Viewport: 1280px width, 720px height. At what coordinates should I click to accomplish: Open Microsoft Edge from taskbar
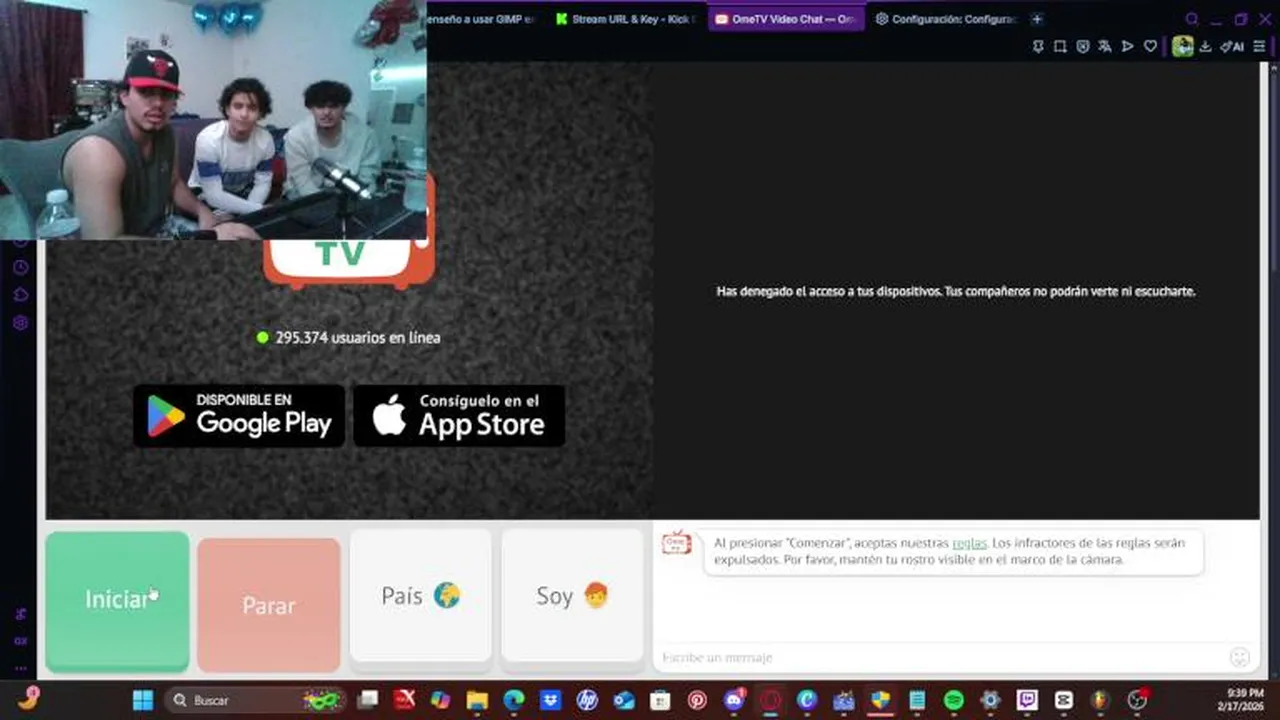click(x=514, y=700)
